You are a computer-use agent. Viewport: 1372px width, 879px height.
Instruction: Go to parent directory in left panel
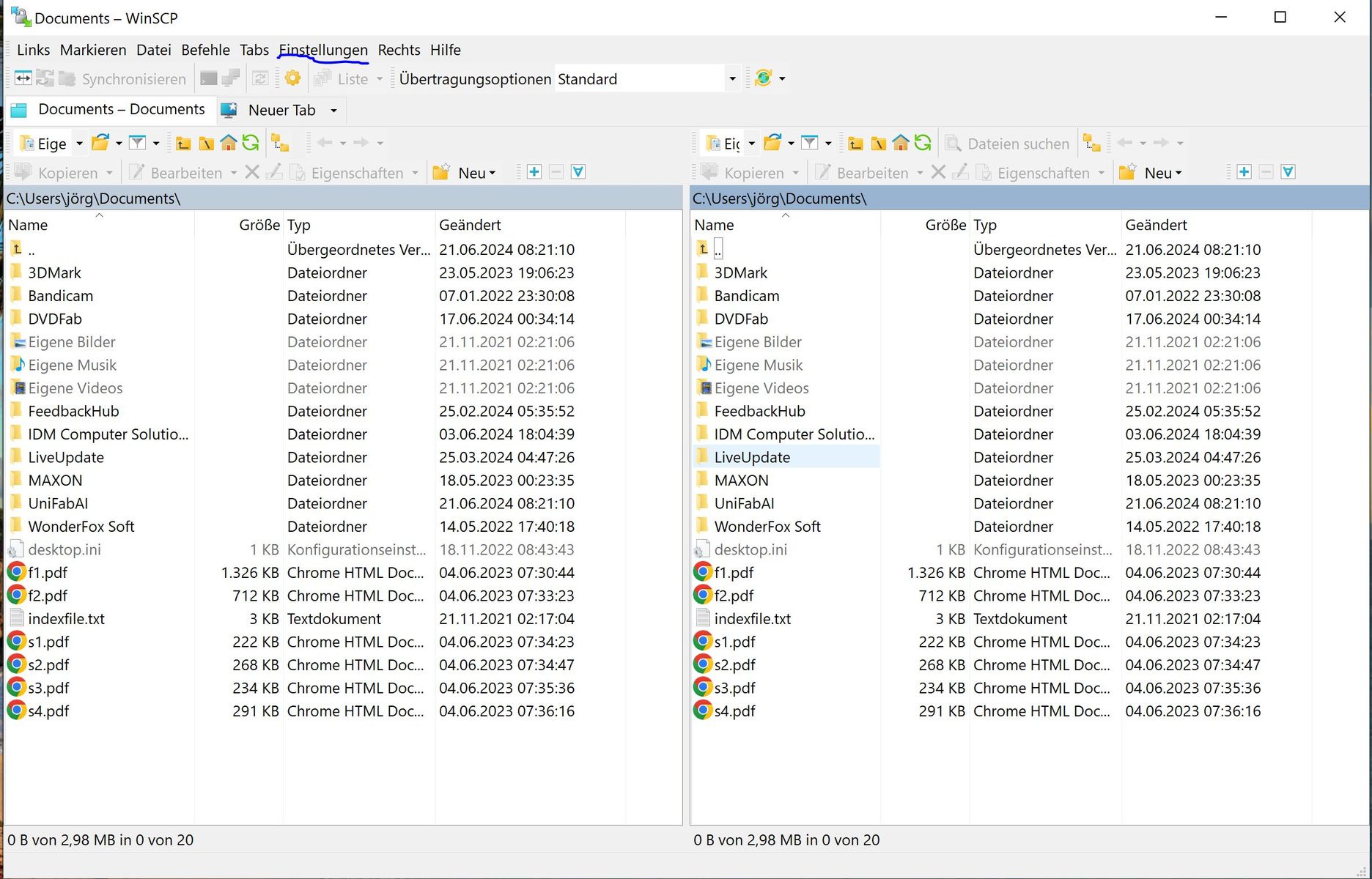point(183,143)
